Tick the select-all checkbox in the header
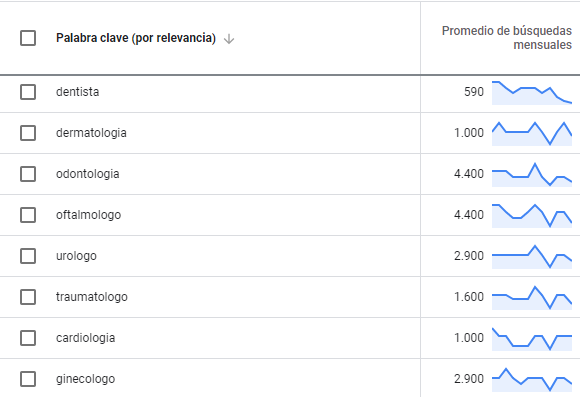Screen dimensions: 581x397 tap(28, 38)
